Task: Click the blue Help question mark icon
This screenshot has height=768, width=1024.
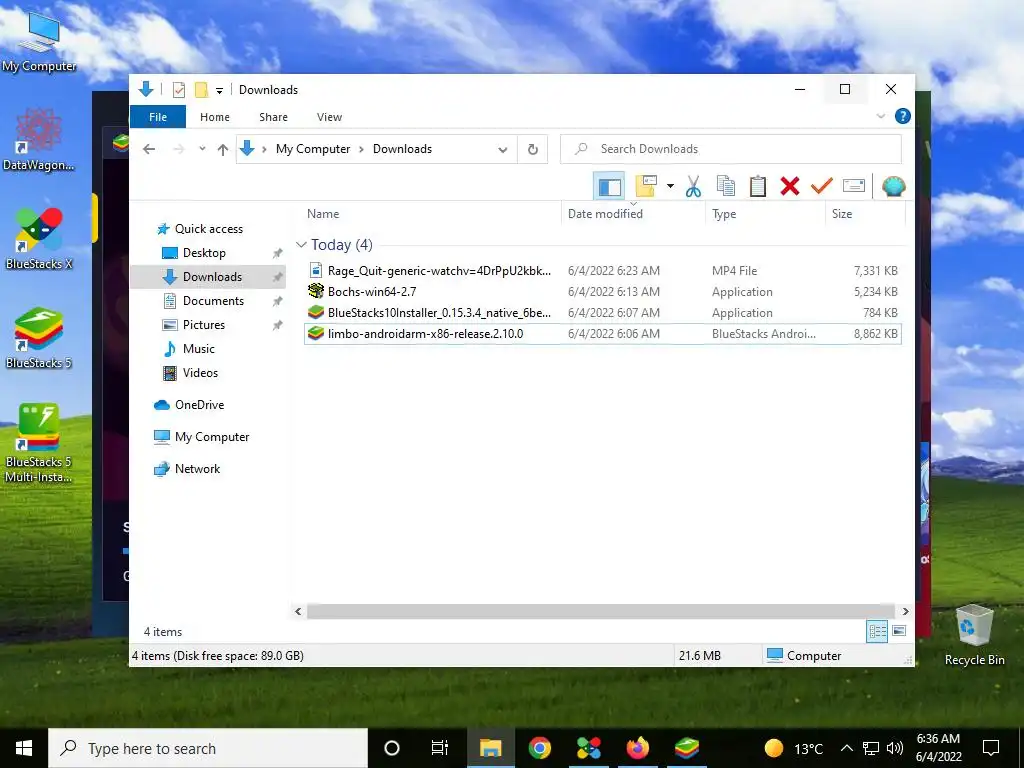Action: pyautogui.click(x=903, y=116)
